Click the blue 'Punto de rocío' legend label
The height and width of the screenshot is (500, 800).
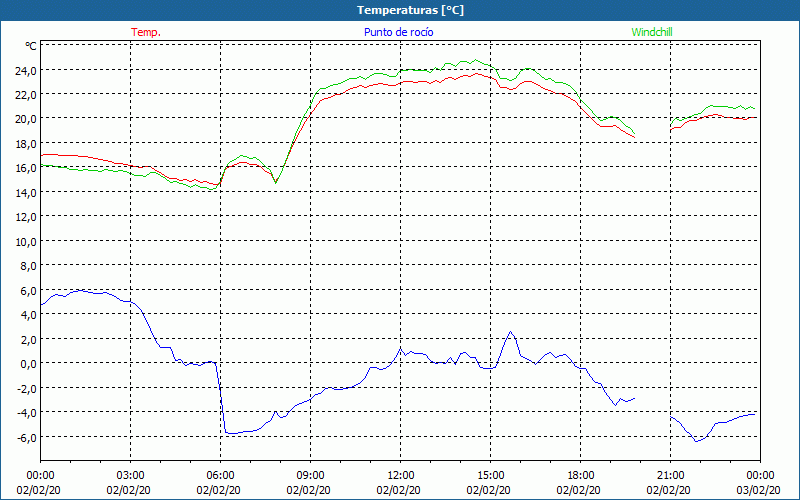[398, 32]
